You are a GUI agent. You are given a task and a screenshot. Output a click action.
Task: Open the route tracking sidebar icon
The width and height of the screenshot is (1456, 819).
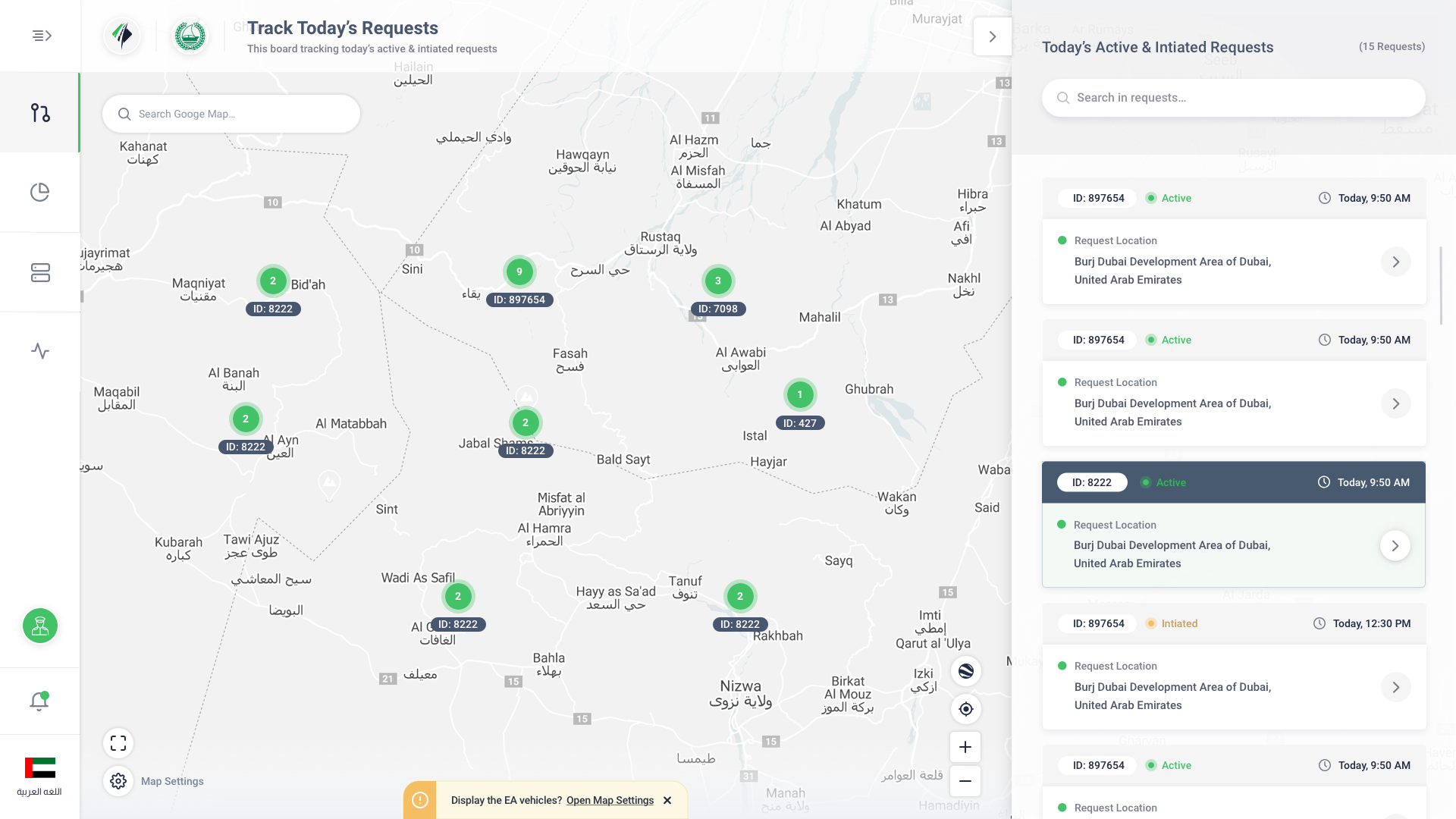click(40, 113)
